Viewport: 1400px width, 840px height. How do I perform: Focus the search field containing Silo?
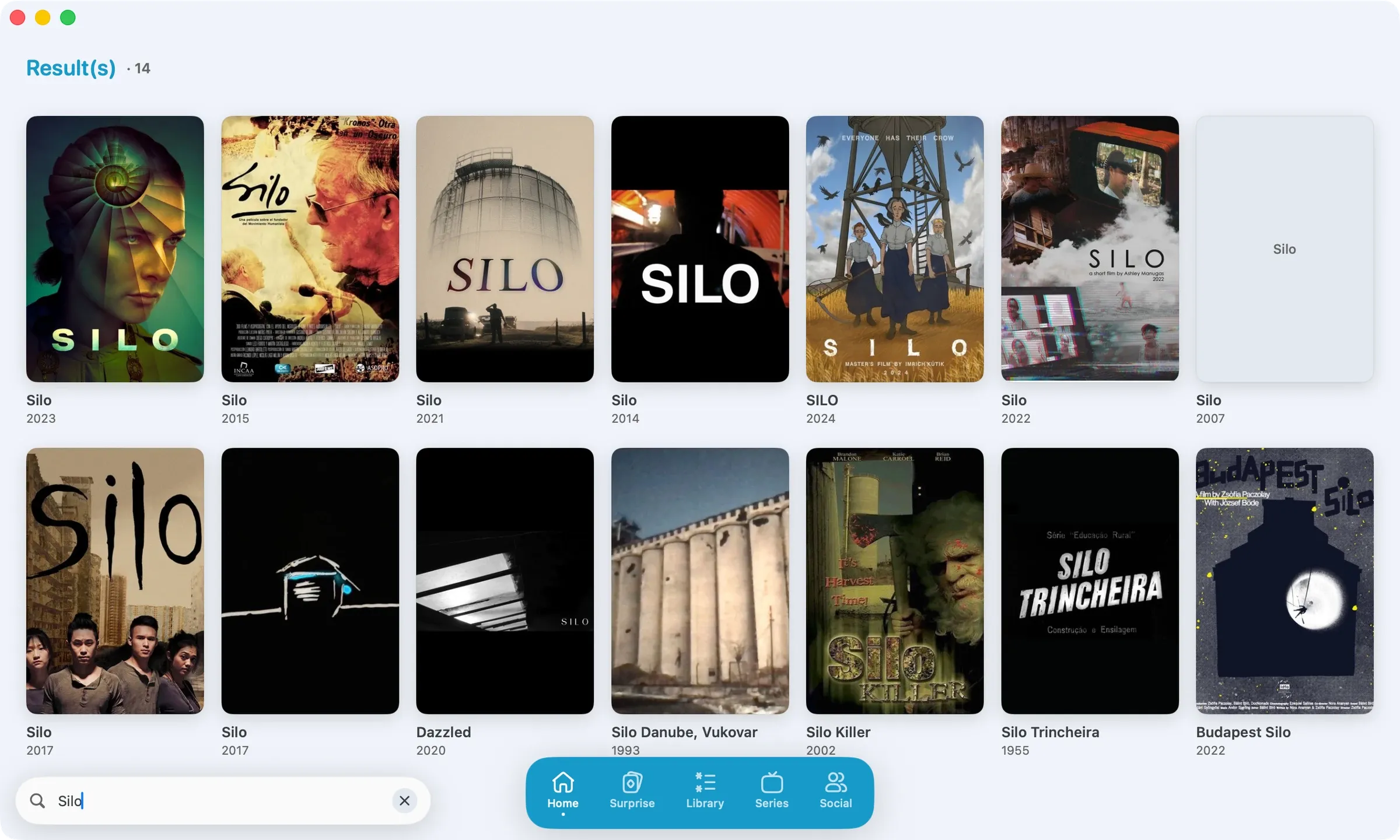(x=223, y=800)
